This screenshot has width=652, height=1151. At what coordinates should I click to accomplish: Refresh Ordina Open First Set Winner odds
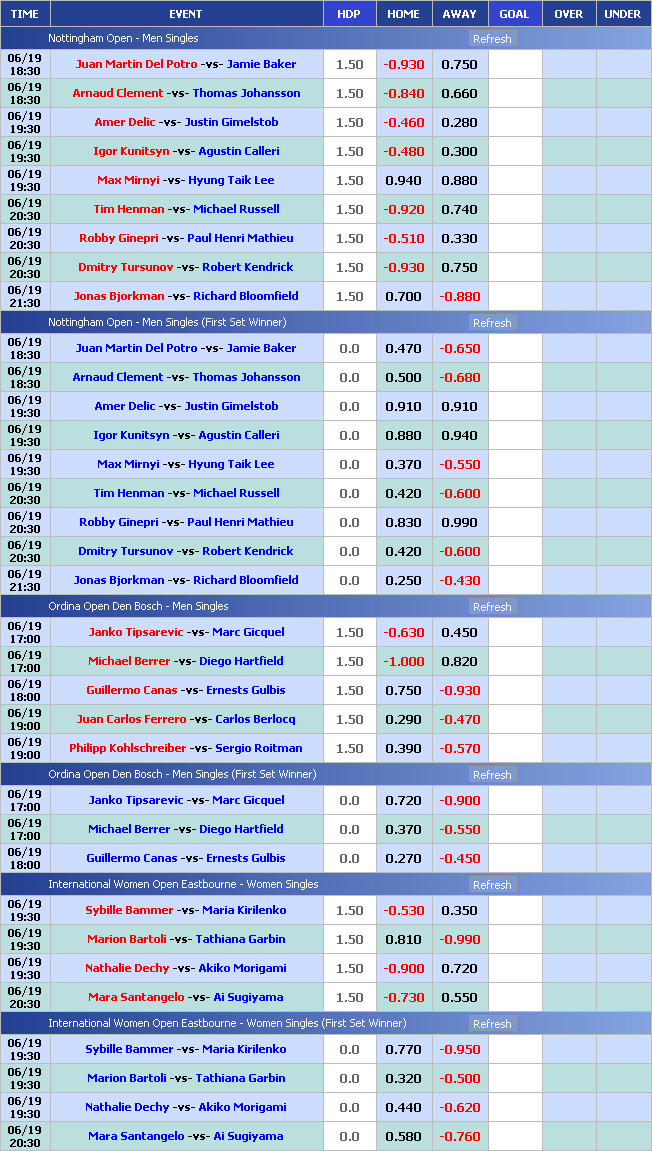point(491,775)
